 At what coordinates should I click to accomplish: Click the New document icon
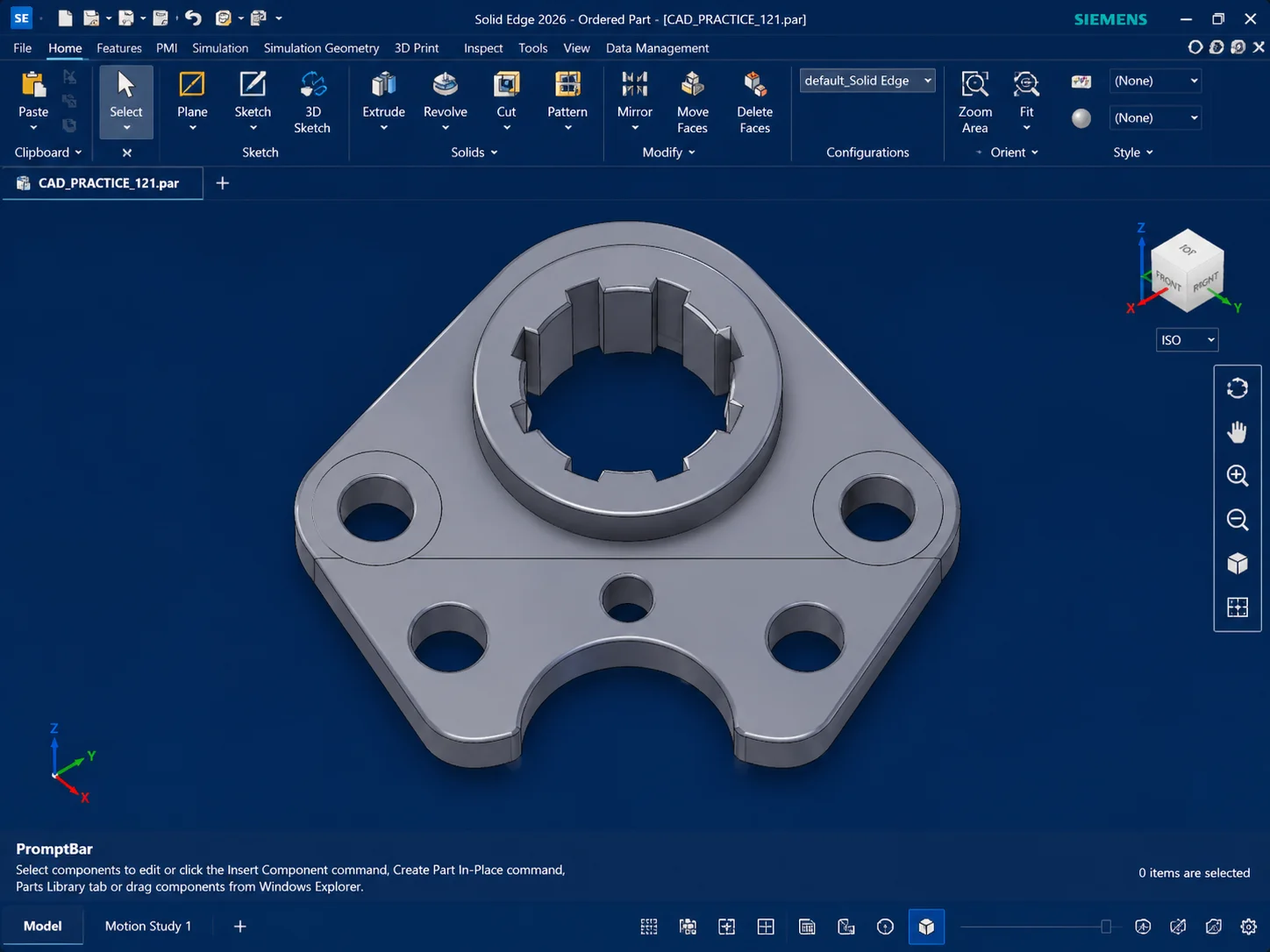coord(65,18)
